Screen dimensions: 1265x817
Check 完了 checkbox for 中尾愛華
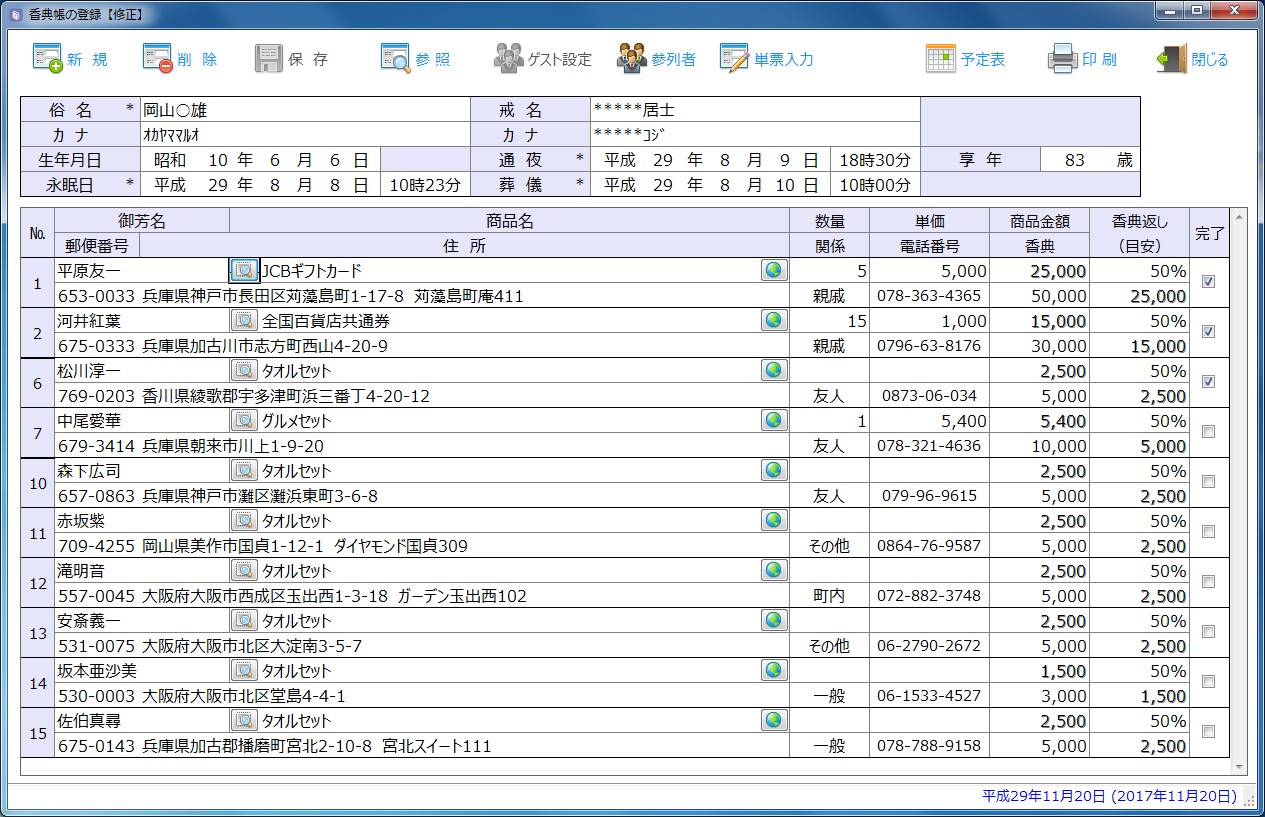[x=1208, y=432]
